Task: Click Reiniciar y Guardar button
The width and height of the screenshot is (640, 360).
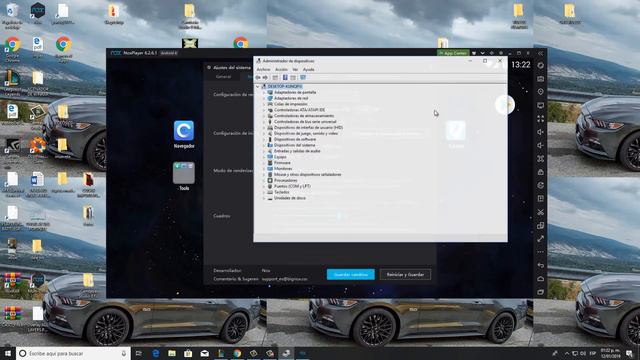Action: (405, 275)
